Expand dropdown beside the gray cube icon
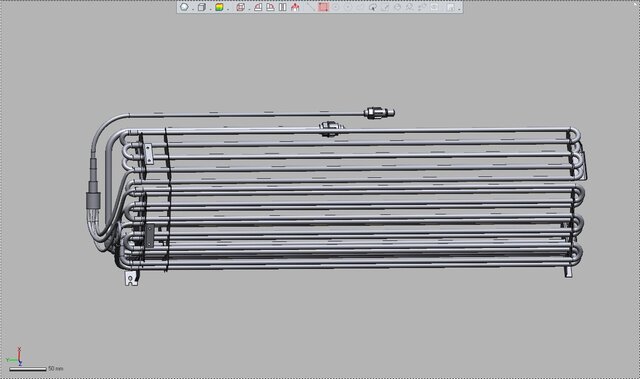 (211, 9)
